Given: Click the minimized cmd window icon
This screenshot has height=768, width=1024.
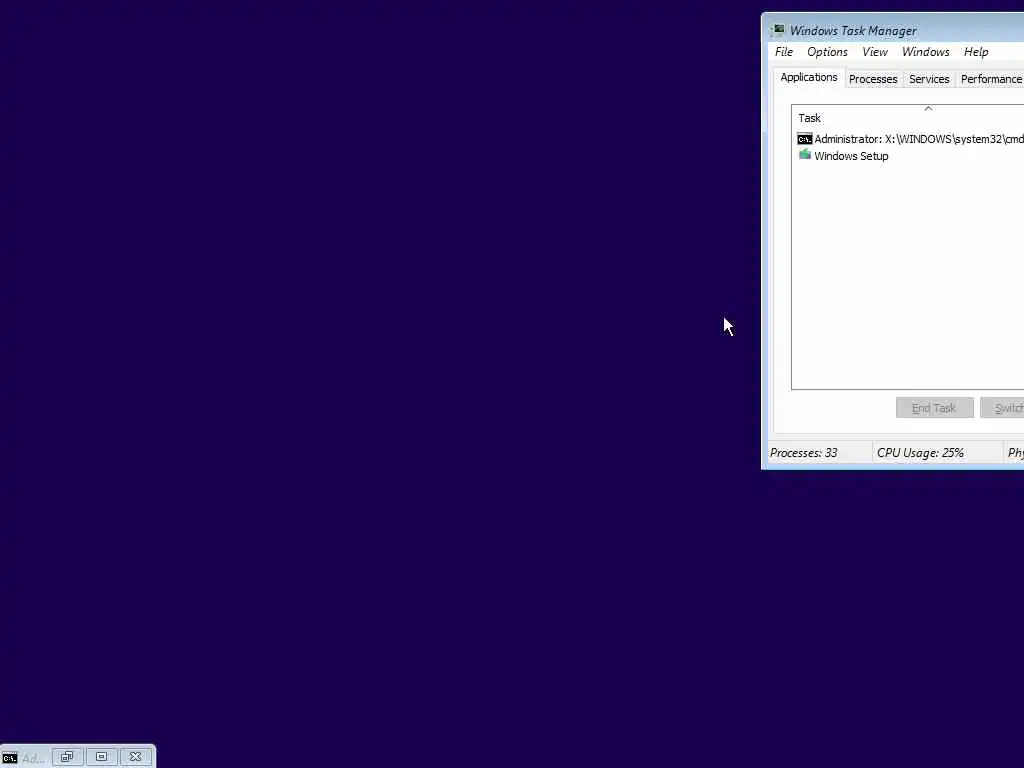Looking at the screenshot, I should [9, 758].
